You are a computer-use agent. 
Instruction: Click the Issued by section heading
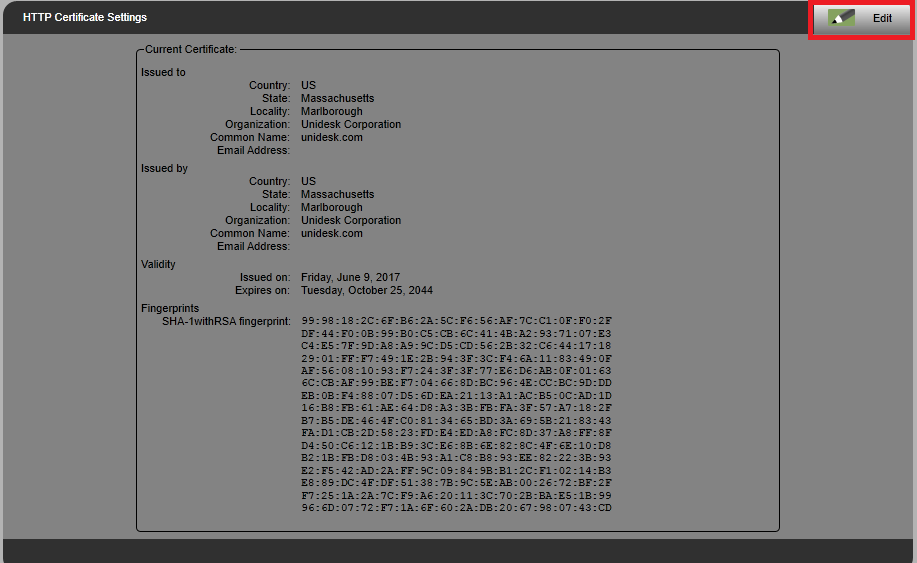164,169
